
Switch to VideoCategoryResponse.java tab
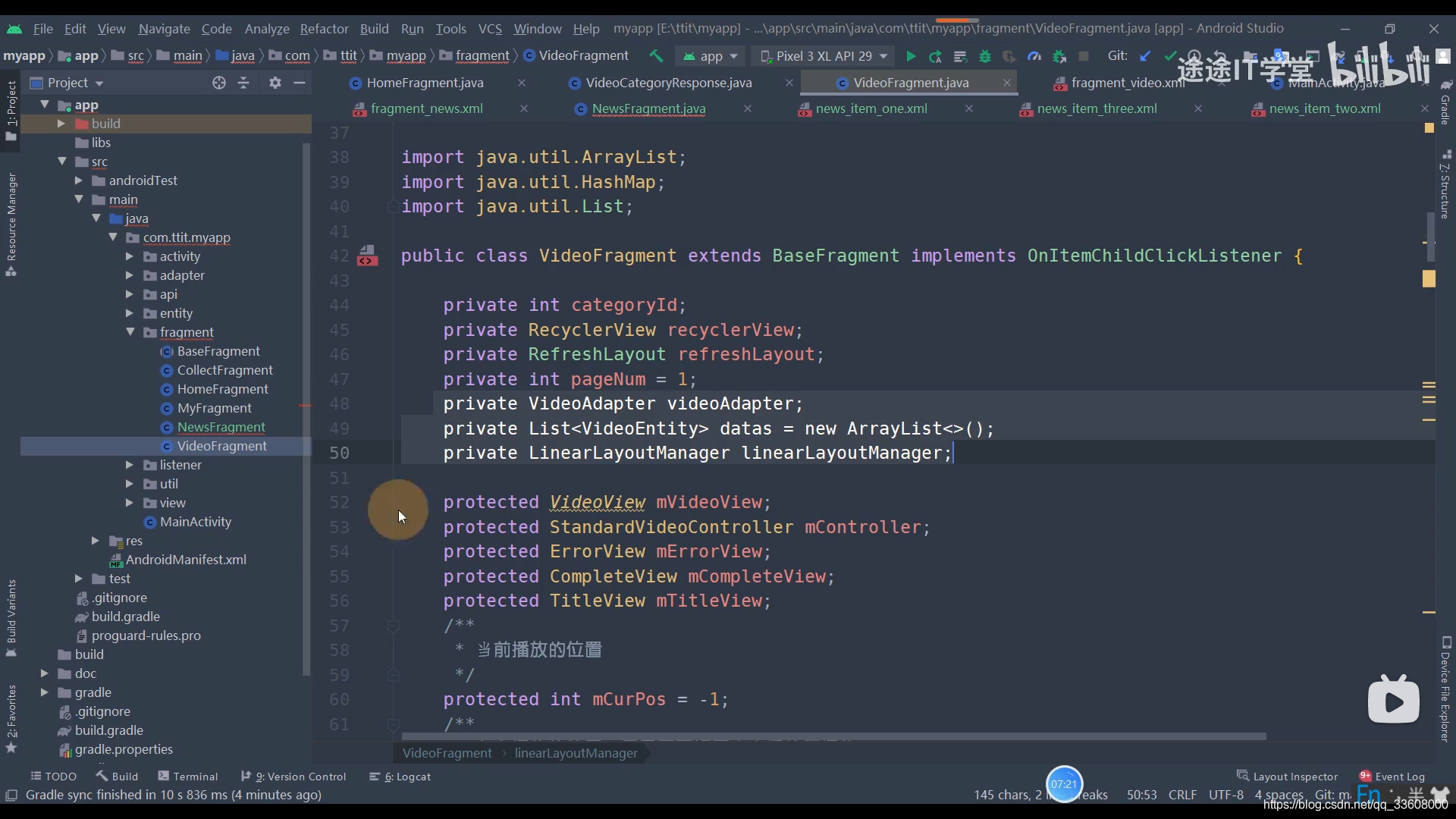click(668, 83)
